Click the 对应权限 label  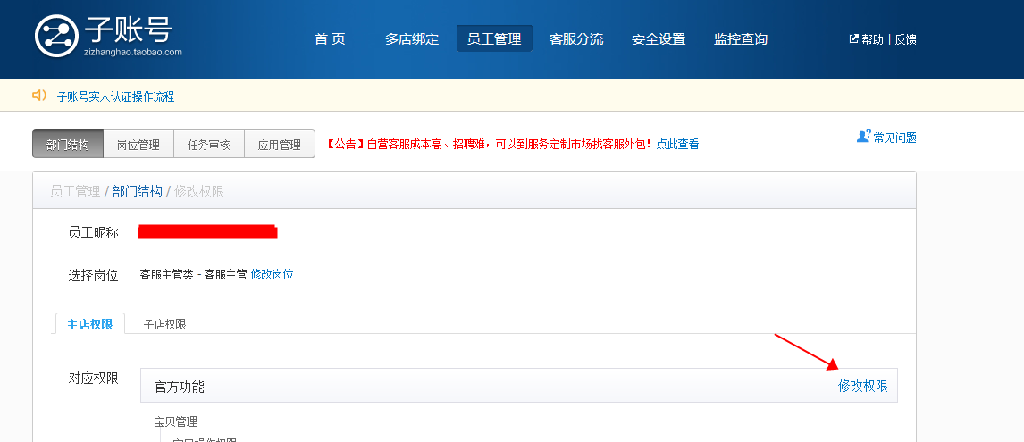click(x=93, y=378)
